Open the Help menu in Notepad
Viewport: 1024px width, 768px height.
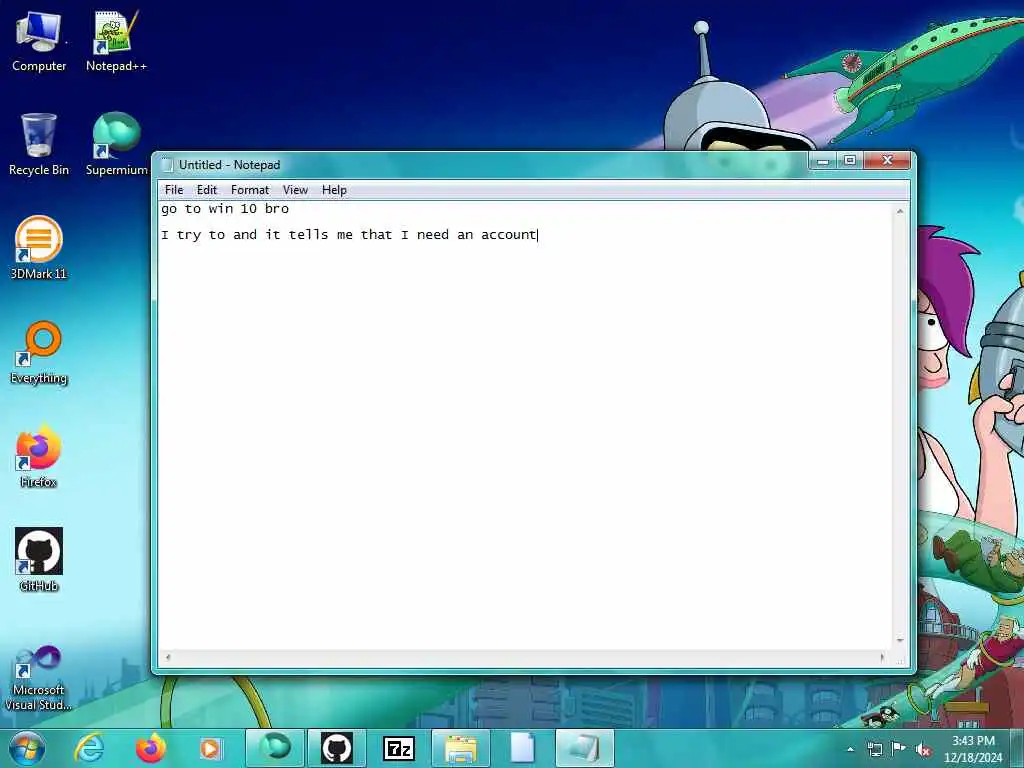[x=334, y=190]
